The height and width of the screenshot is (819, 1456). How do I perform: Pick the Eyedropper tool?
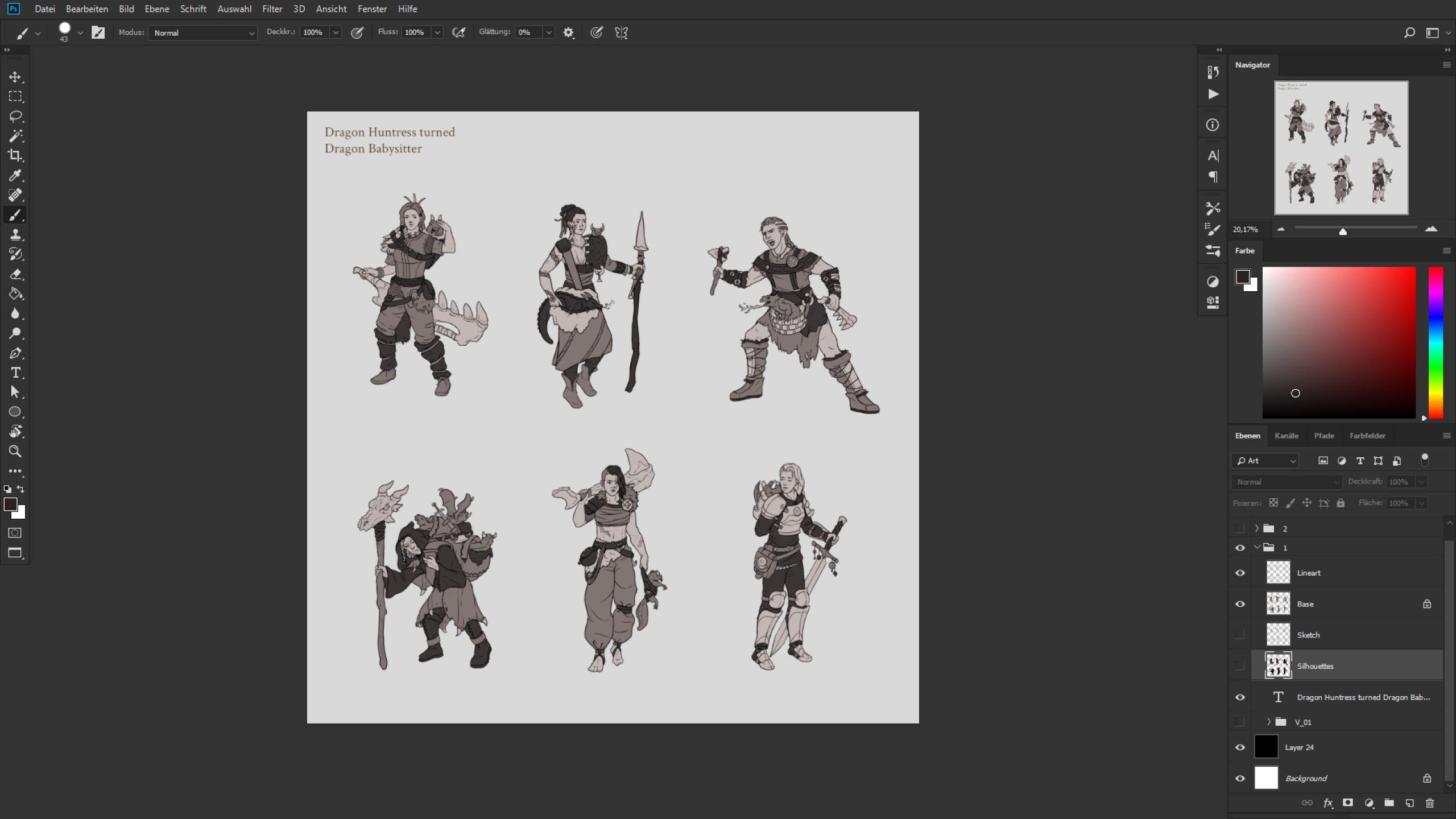coord(15,175)
